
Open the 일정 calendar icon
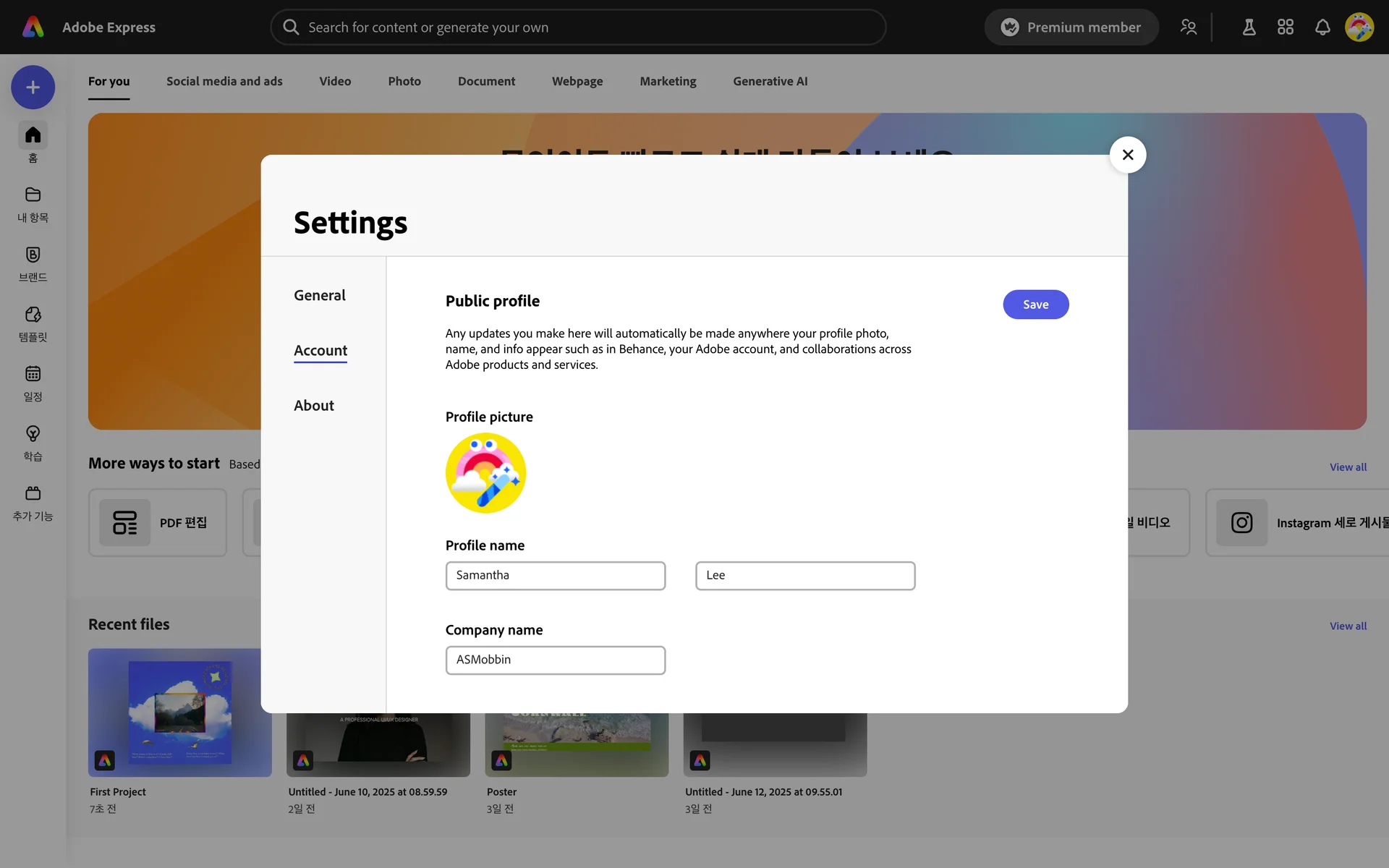(33, 374)
